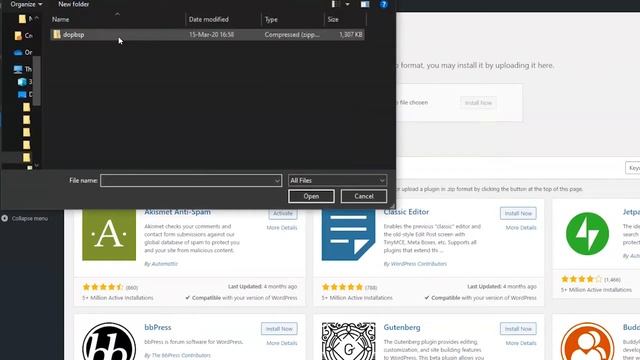Install the Classic Editor plugin
Screen dimensions: 640x360
coord(518,213)
